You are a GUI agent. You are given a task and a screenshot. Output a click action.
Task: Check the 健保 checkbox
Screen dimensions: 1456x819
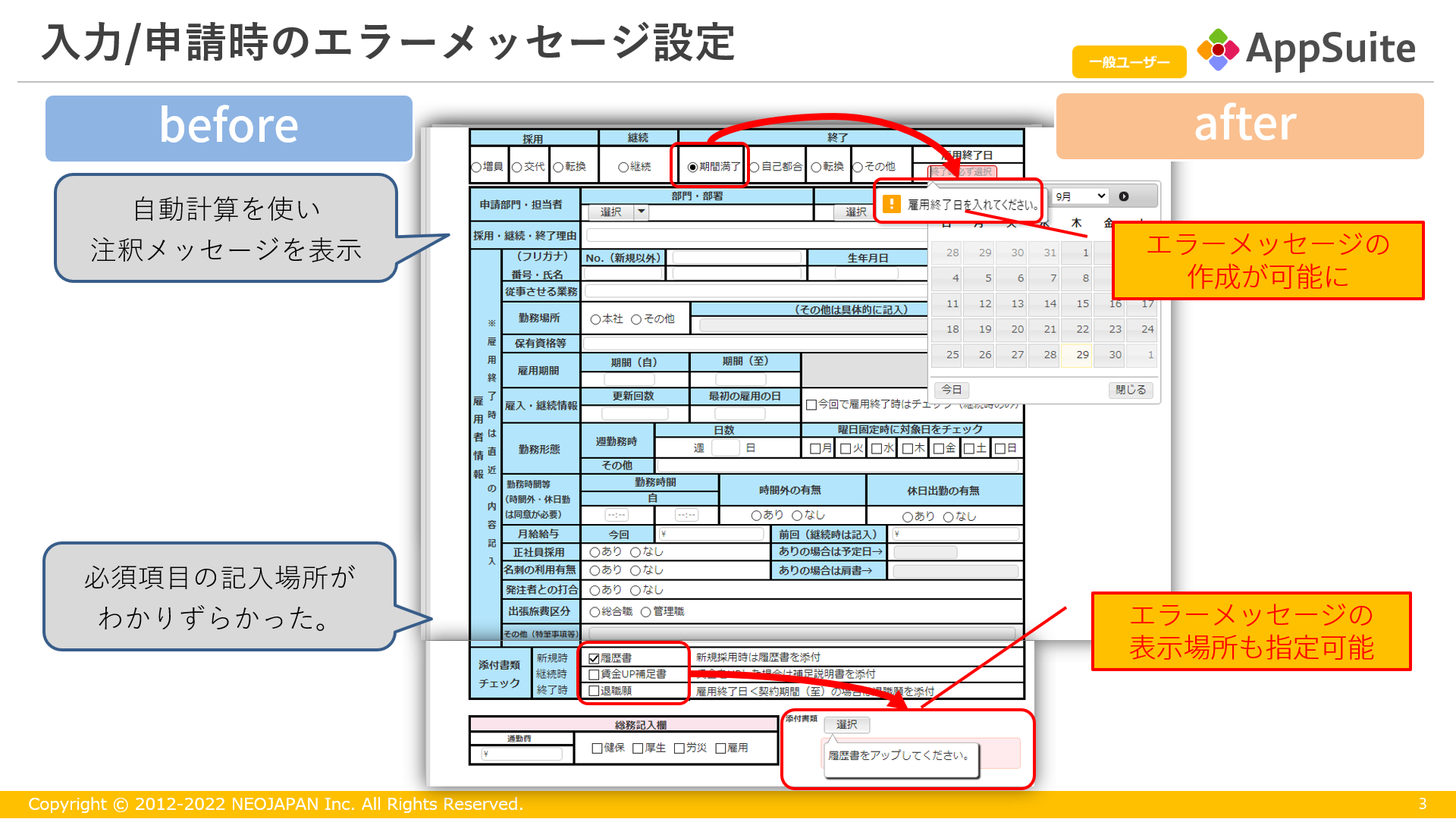[x=598, y=748]
